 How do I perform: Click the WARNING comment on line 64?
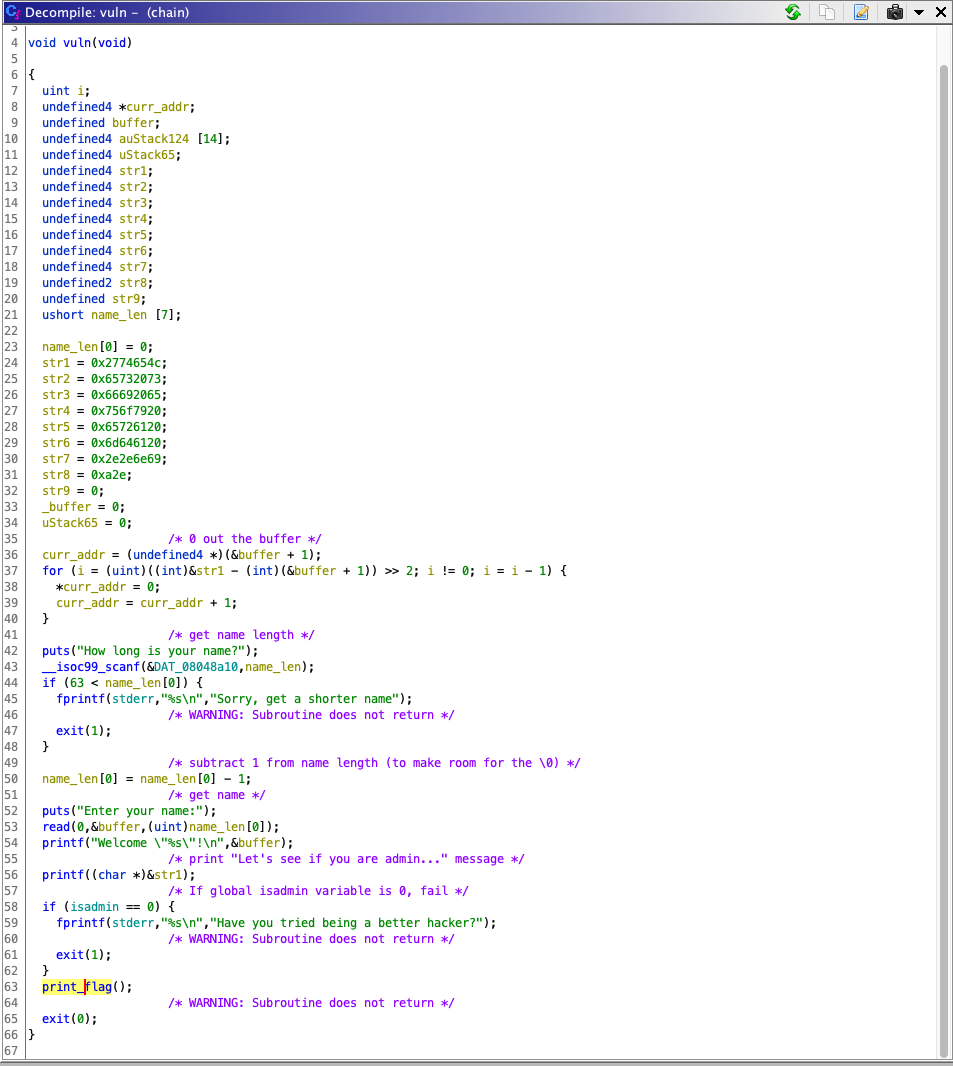(311, 1003)
